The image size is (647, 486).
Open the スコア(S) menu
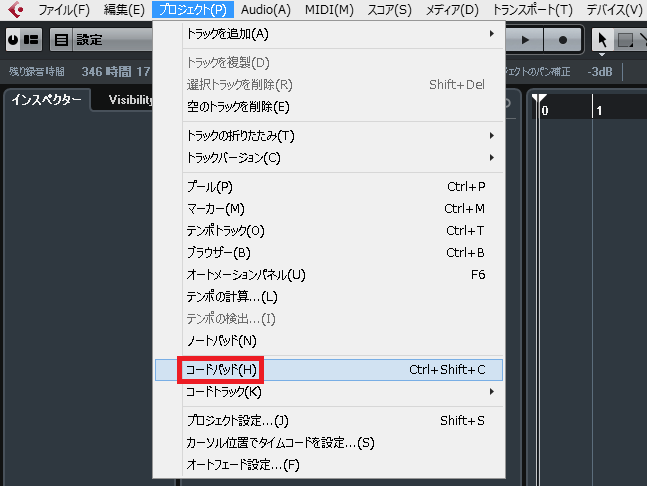tap(390, 9)
